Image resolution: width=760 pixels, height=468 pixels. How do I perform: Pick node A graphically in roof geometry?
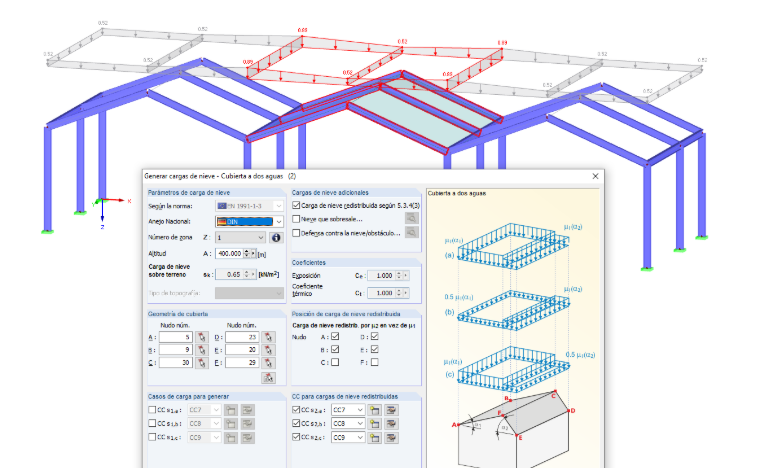[201, 337]
